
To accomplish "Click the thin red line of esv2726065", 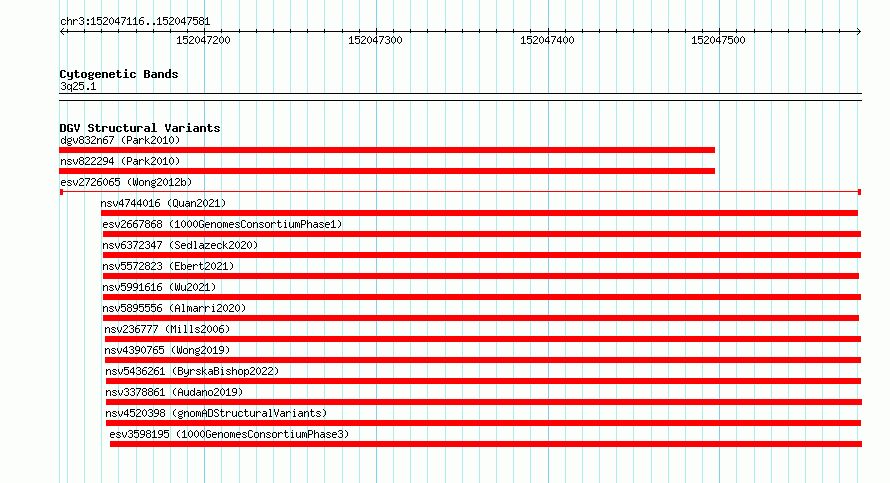I will click(x=460, y=192).
